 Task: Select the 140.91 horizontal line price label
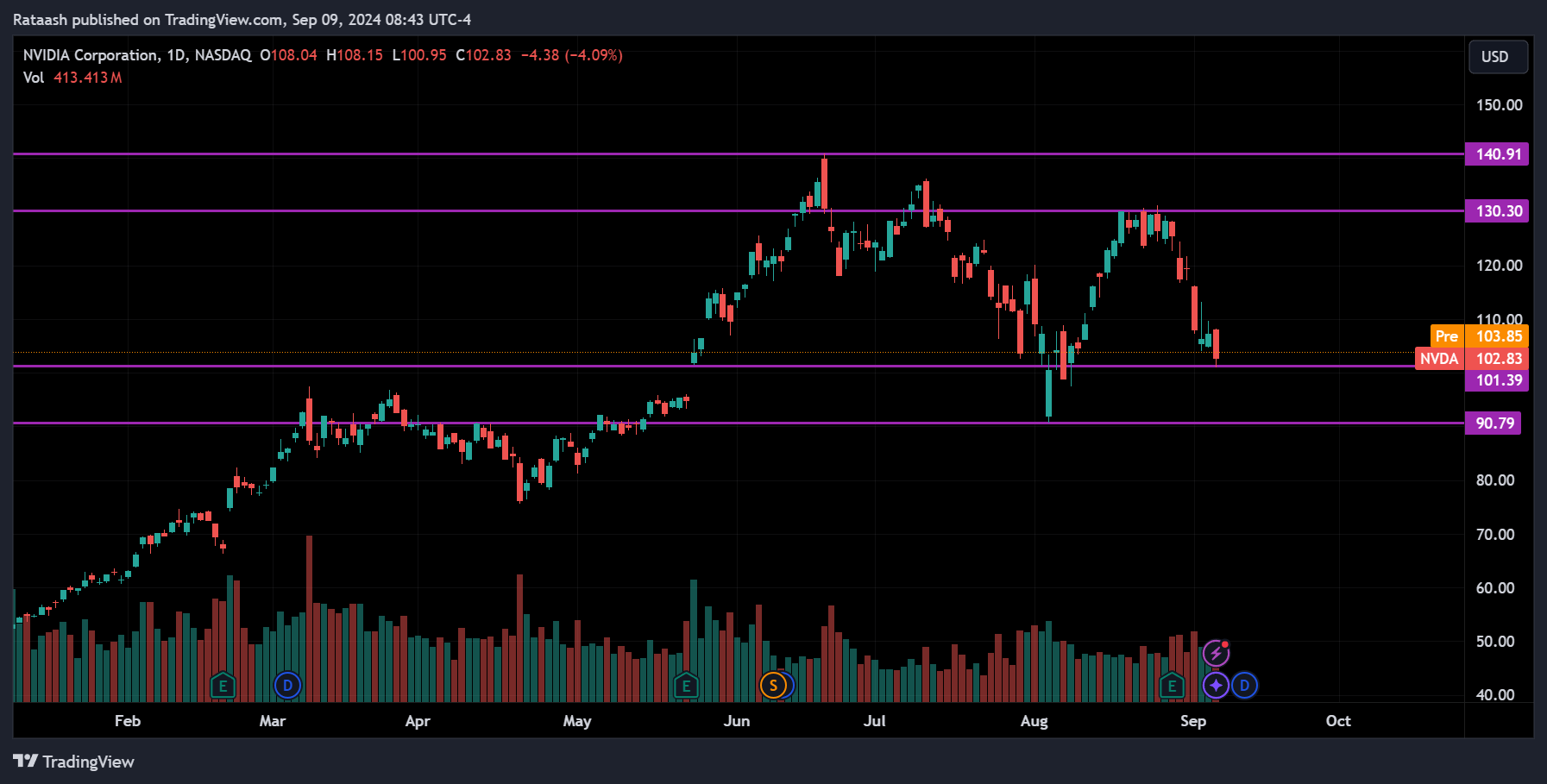click(x=1497, y=154)
